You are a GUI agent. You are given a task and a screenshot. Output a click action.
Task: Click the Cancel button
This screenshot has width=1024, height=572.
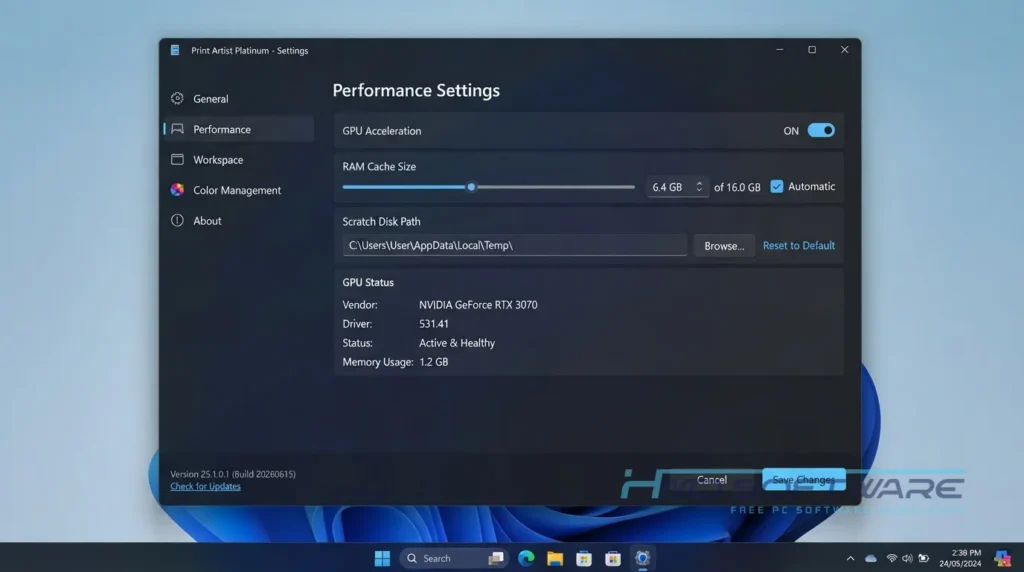point(711,480)
